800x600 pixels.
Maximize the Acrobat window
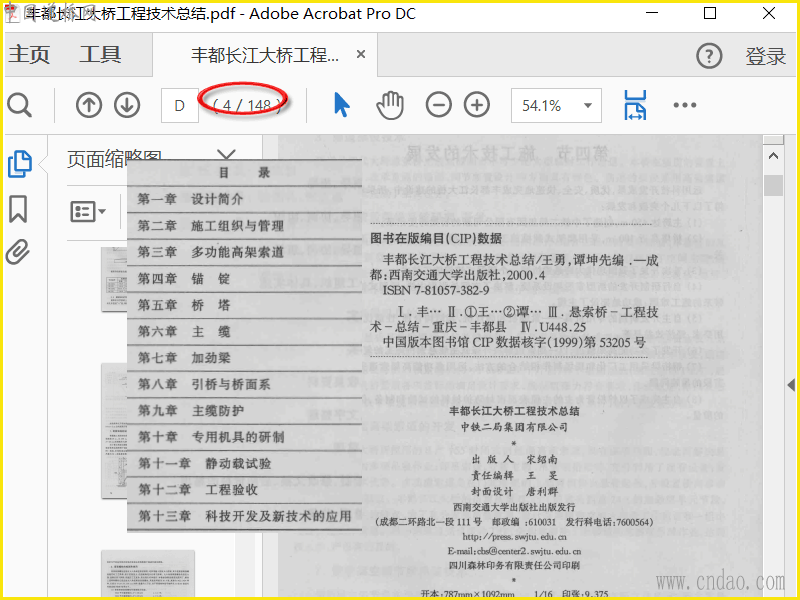coord(710,13)
